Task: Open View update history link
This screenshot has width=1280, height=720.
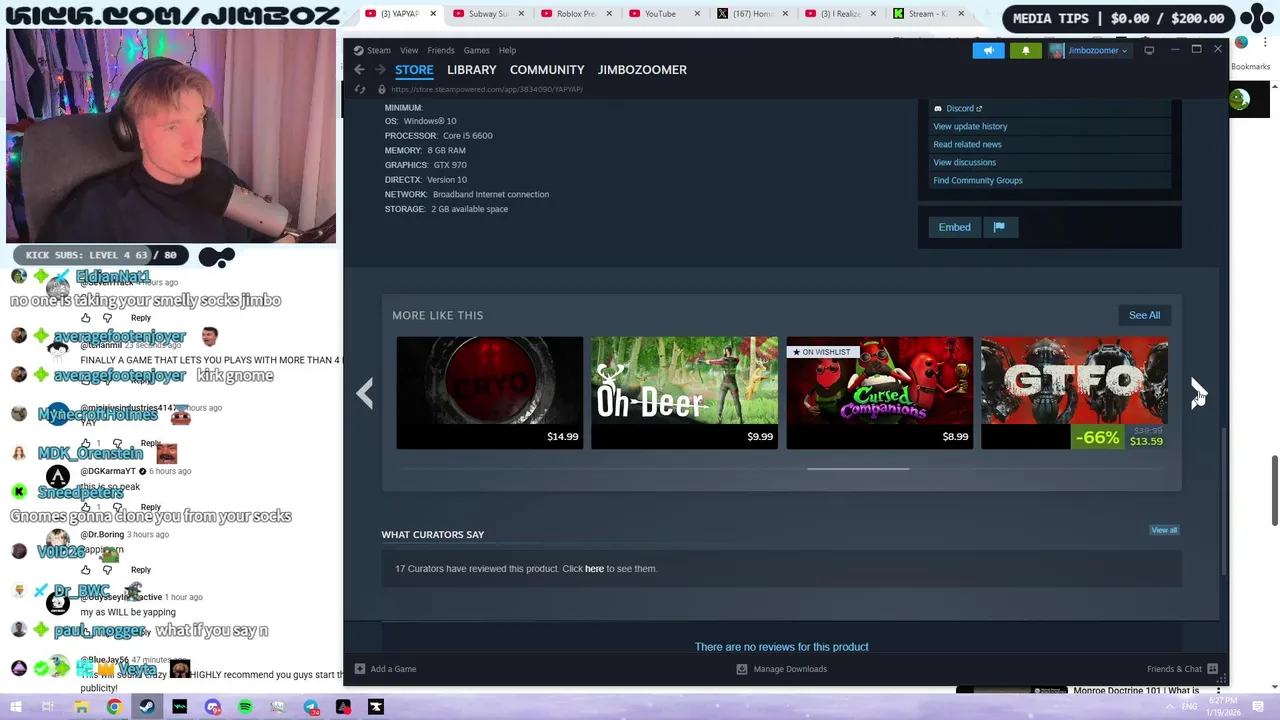Action: click(x=970, y=126)
